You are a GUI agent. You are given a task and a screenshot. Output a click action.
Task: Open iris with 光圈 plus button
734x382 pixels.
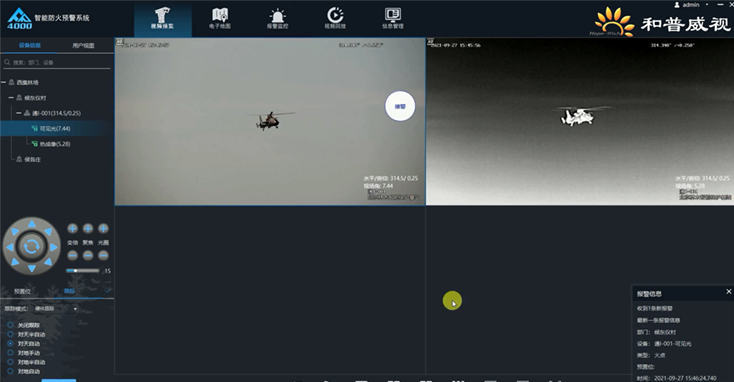[103, 228]
